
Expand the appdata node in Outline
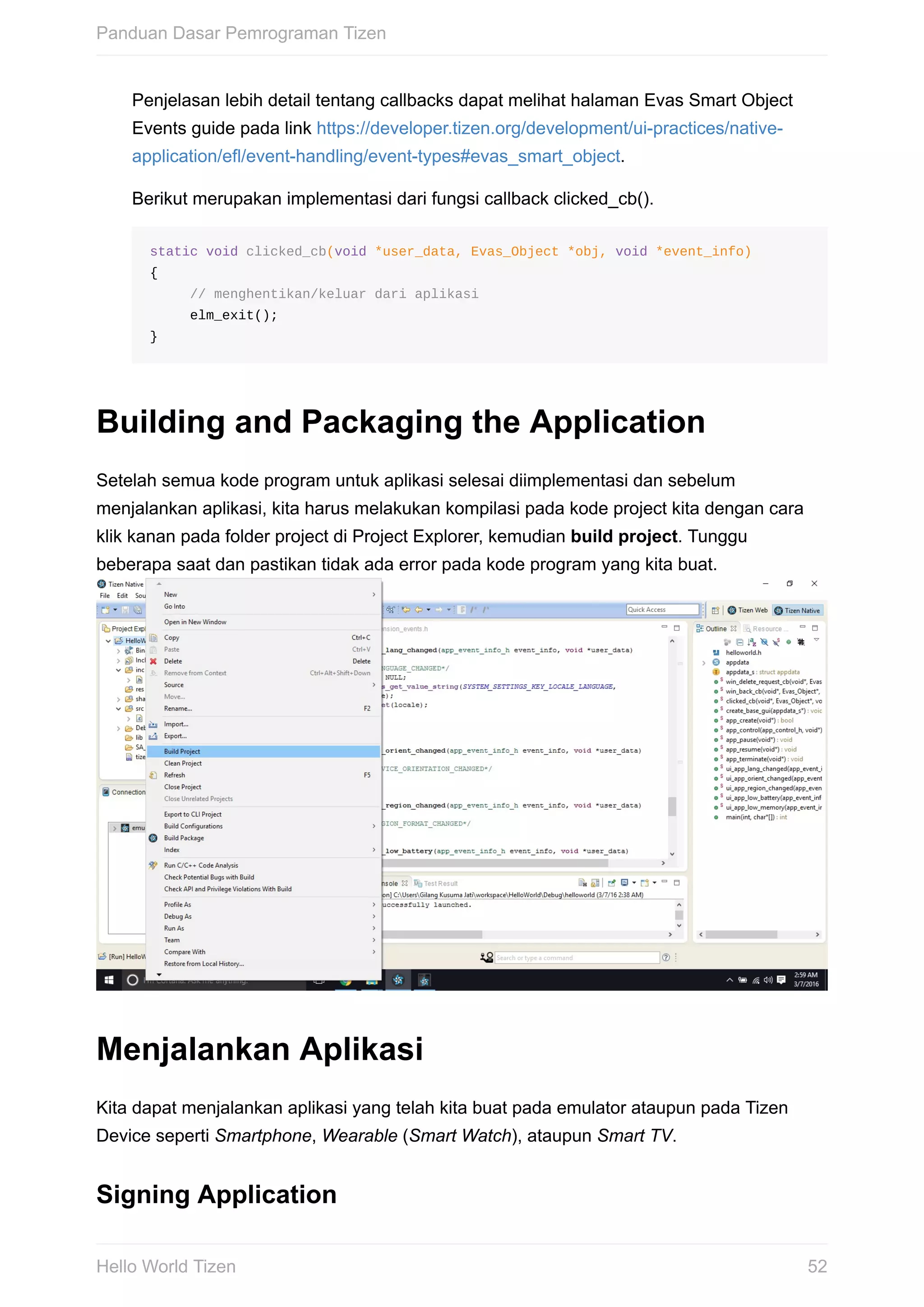[704, 663]
